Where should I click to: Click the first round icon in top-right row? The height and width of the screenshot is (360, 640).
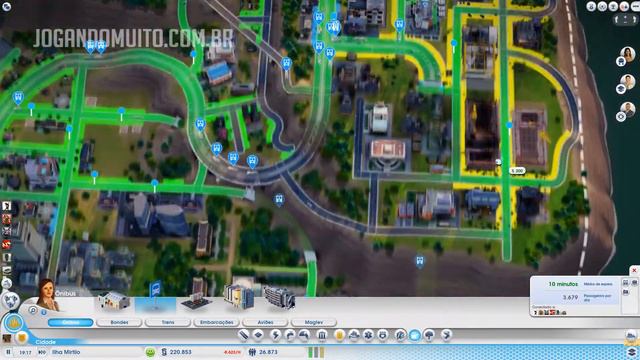(591, 7)
